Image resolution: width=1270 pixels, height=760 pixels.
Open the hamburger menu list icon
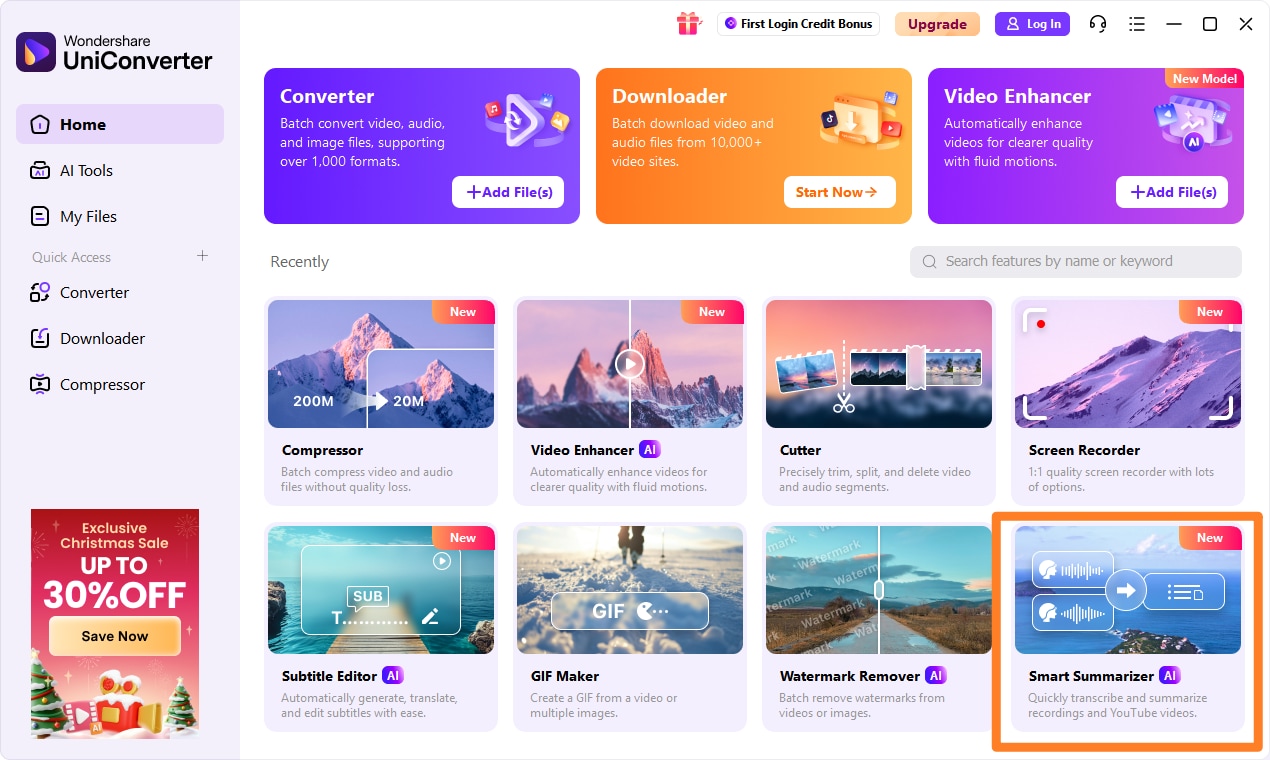click(x=1136, y=24)
